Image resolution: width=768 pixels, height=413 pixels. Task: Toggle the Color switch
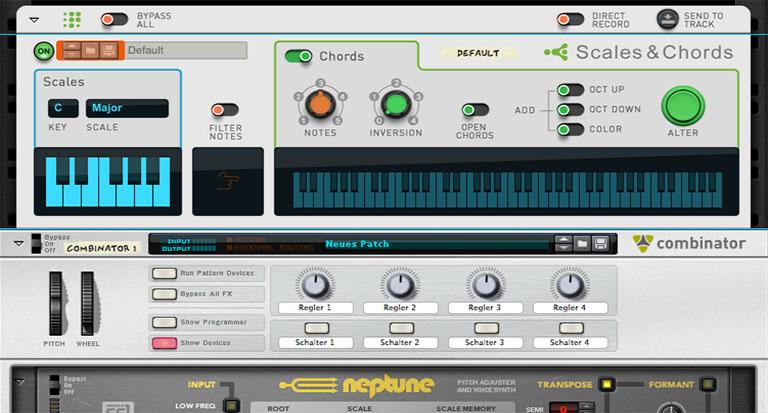coord(570,129)
